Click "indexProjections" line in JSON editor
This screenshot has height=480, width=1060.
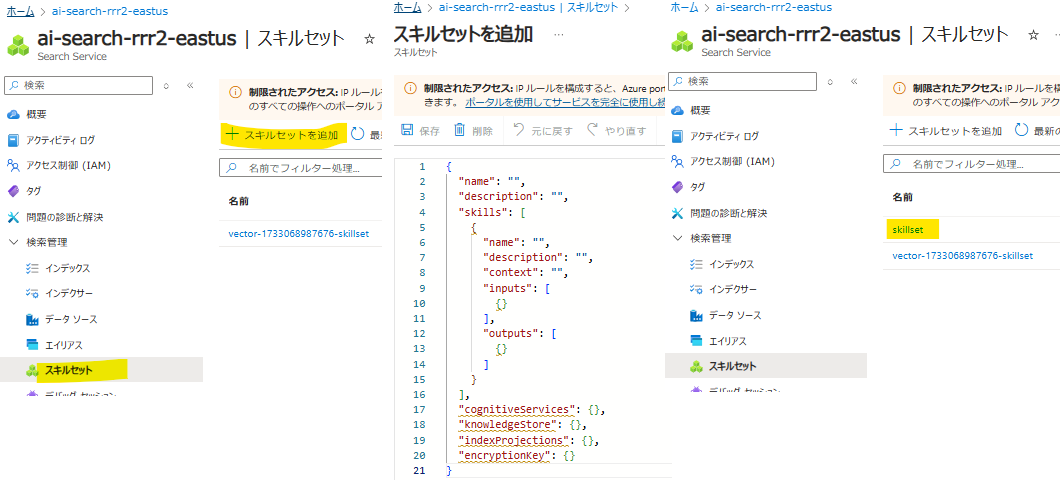528,439
